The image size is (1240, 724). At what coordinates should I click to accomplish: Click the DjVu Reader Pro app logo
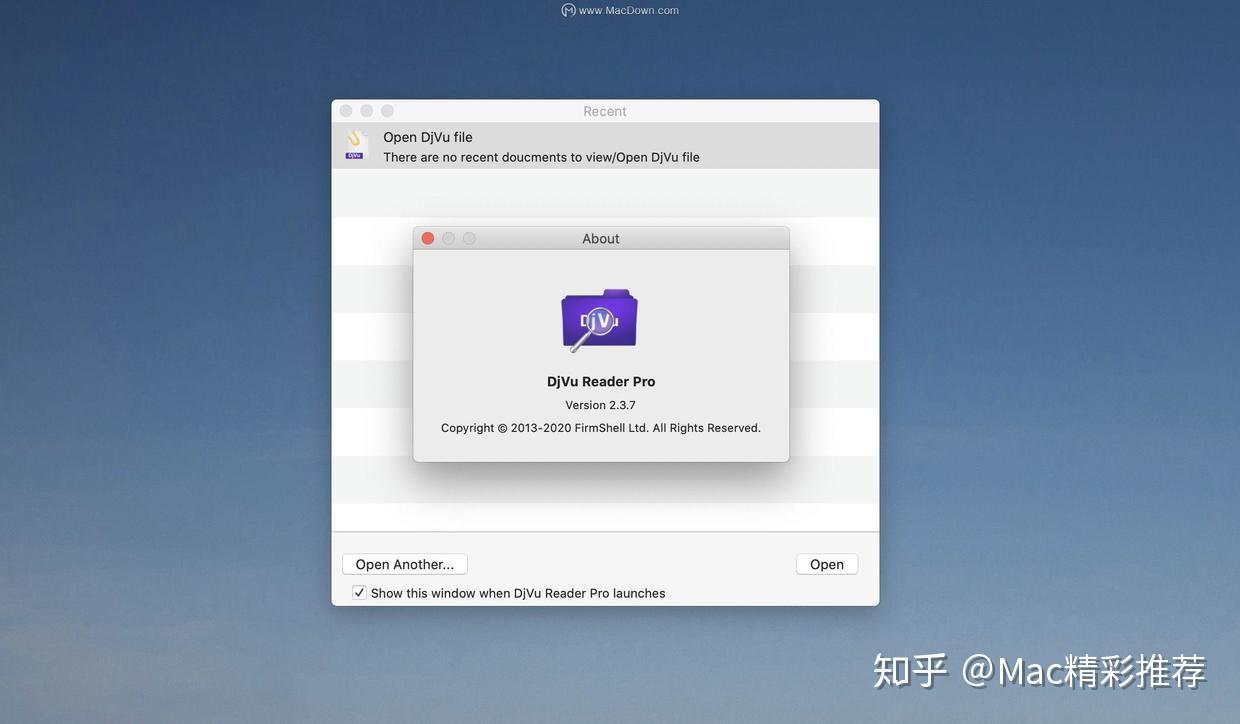[600, 318]
